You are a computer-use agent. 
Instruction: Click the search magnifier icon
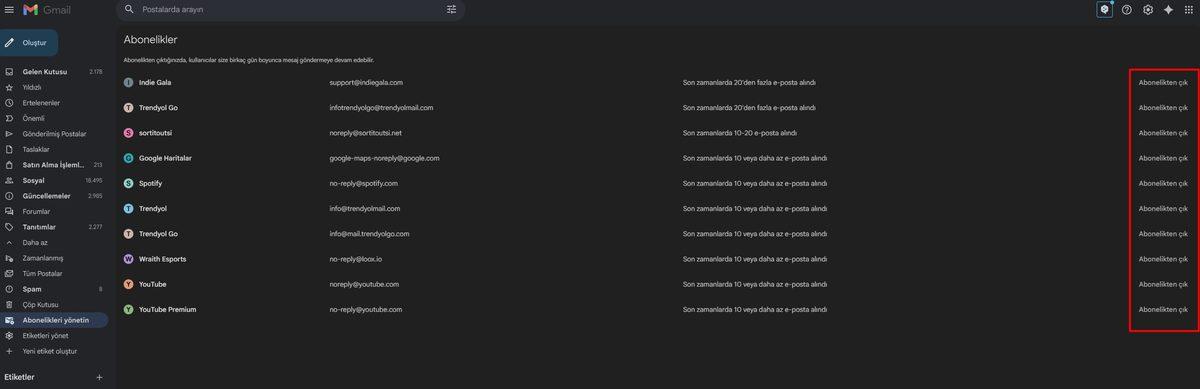point(129,9)
